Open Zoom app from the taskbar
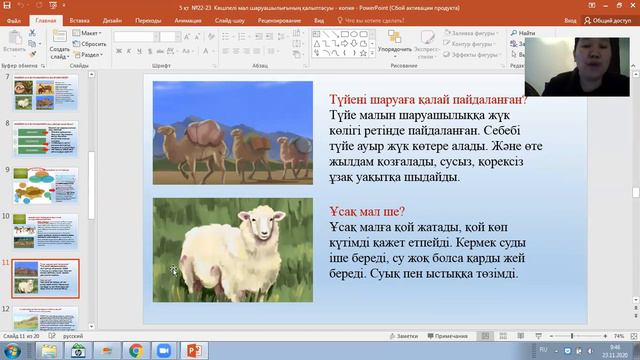640x360 pixels. (x=164, y=351)
